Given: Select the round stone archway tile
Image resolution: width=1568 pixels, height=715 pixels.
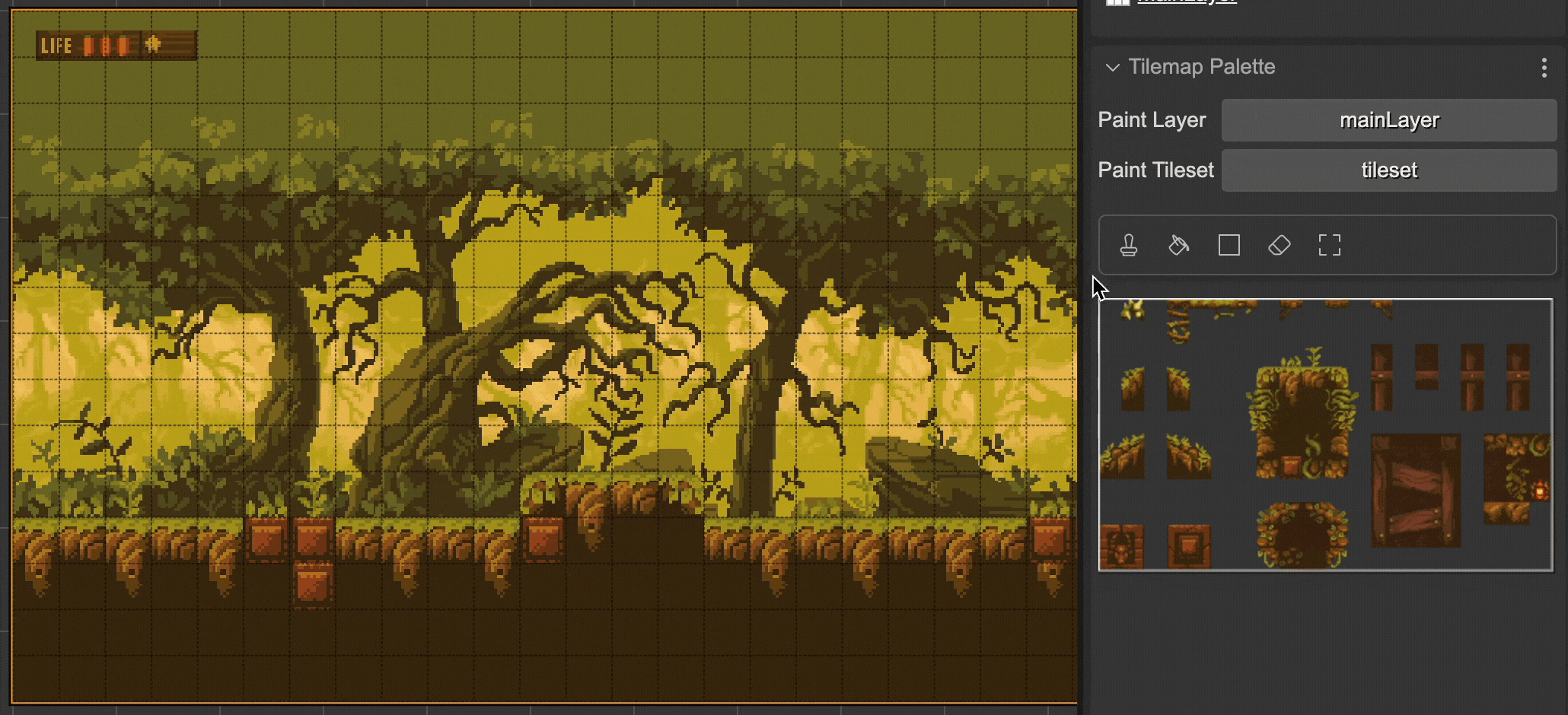Looking at the screenshot, I should pos(1302,535).
